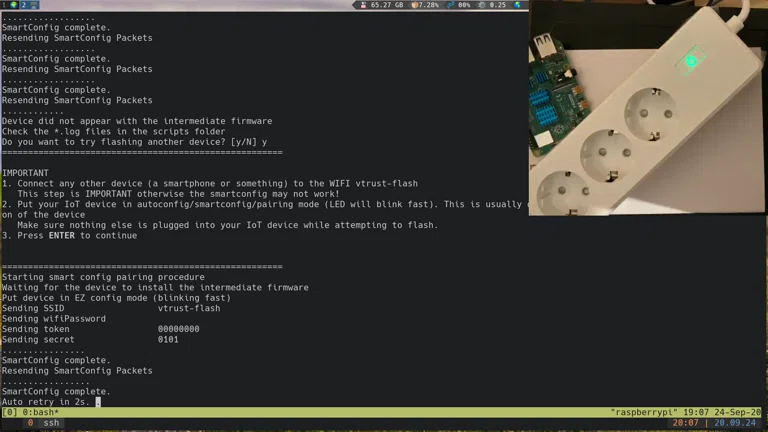Click the "flashing another device? [y/N]" prompt line

[x=134, y=142]
